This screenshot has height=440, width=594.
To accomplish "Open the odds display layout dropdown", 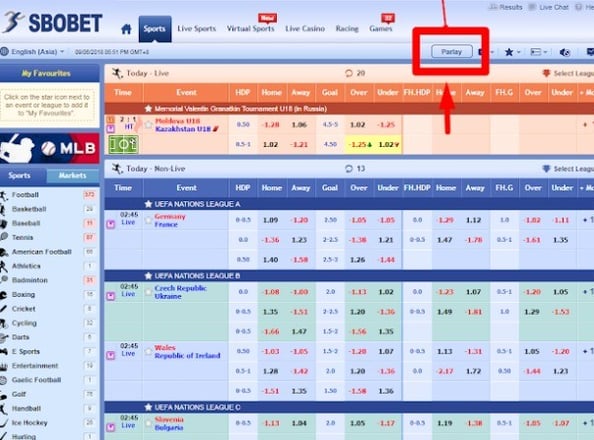I will pyautogui.click(x=538, y=52).
